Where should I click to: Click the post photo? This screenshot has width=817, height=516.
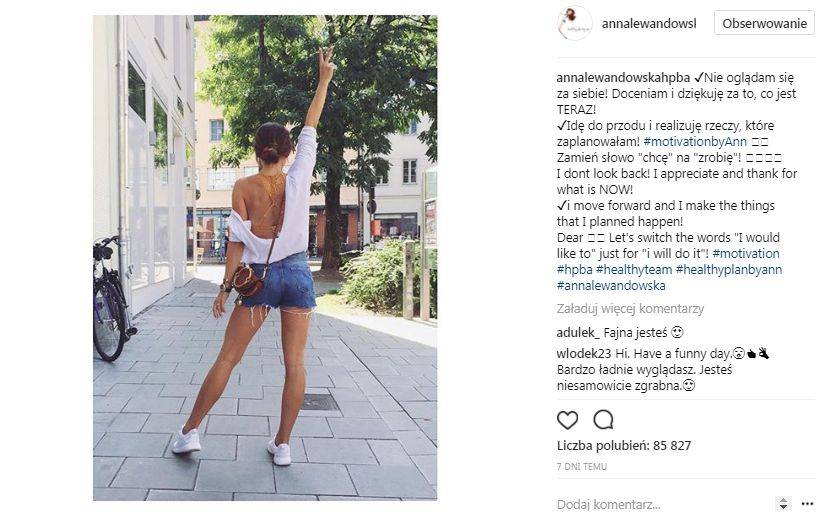(x=265, y=258)
